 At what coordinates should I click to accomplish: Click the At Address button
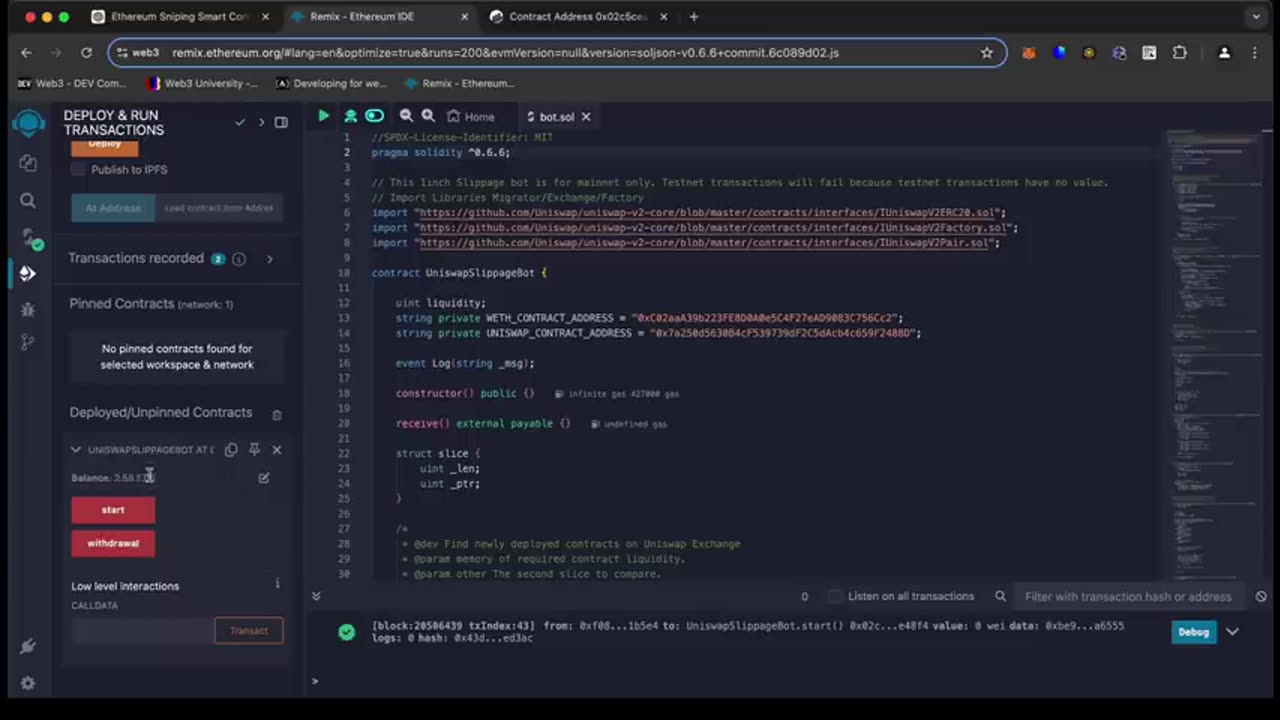(113, 208)
